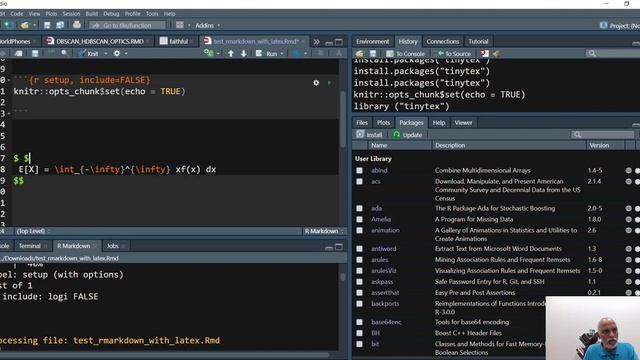Check the abind package checkbox

[359, 171]
